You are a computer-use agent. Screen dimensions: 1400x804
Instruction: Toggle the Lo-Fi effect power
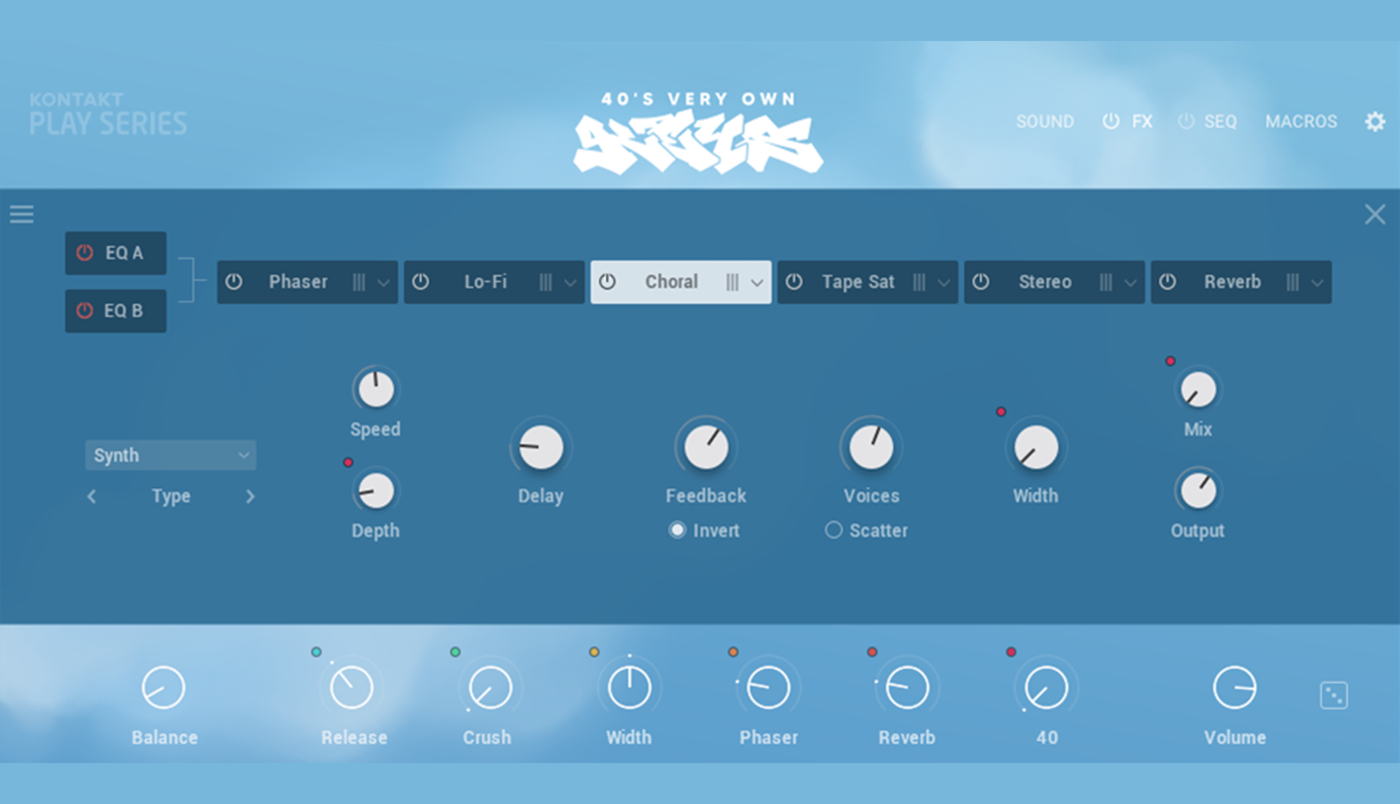(x=421, y=282)
